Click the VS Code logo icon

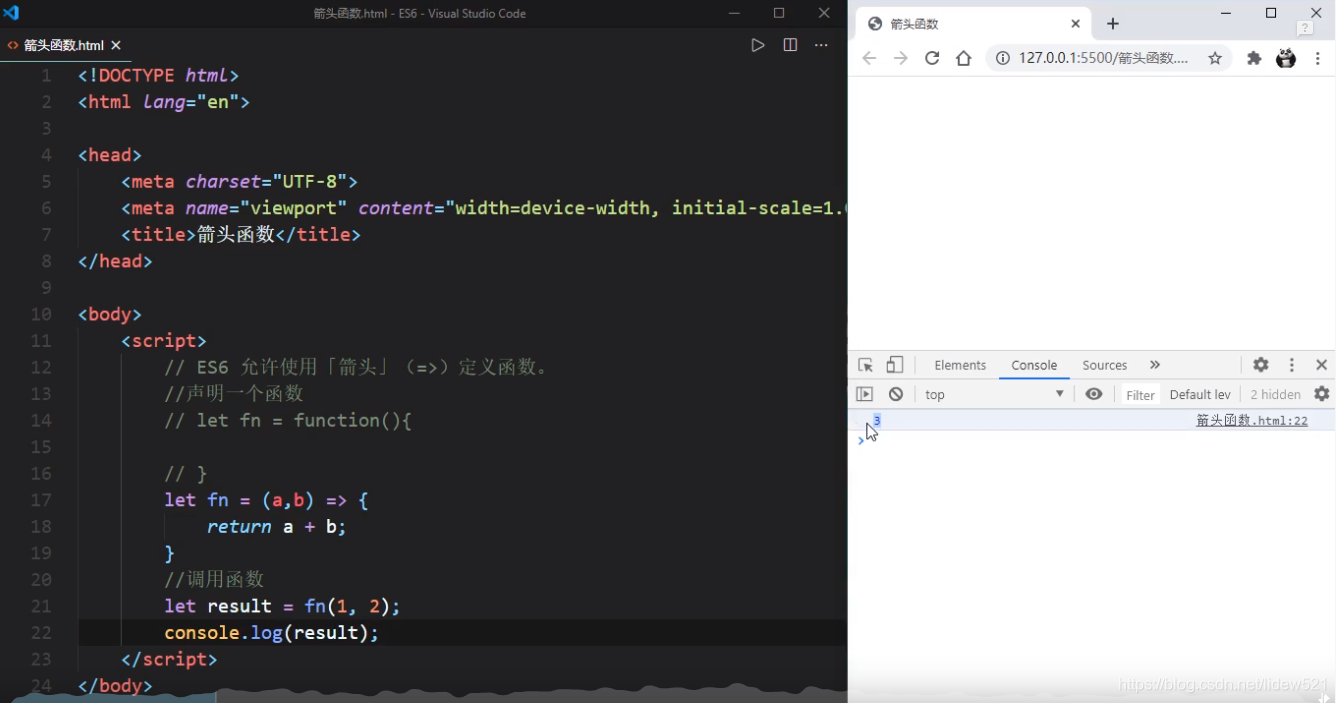12,13
